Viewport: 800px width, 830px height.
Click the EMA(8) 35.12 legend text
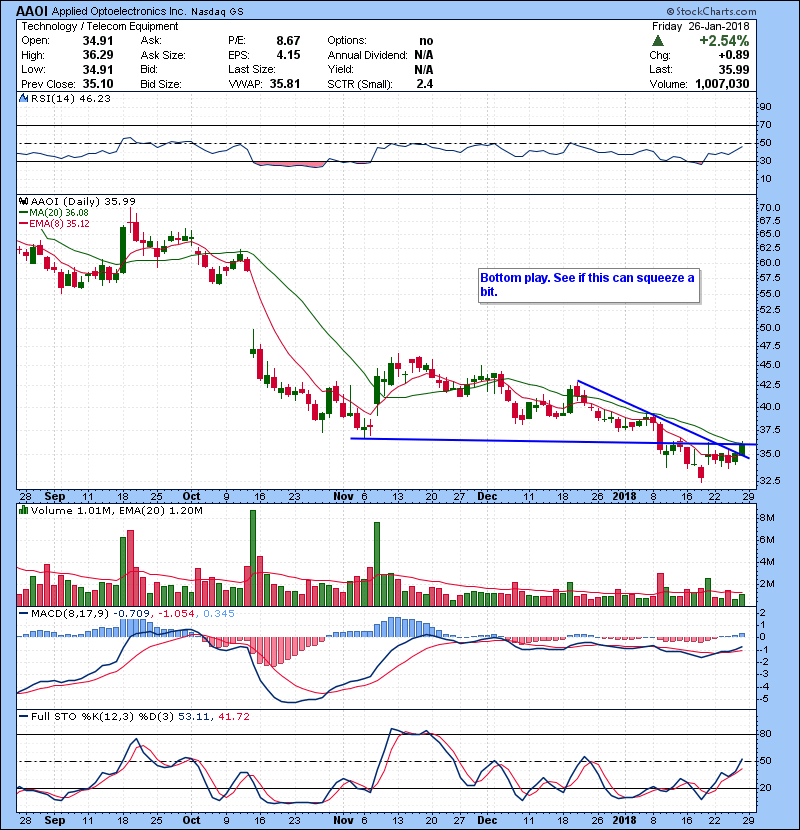(59, 223)
